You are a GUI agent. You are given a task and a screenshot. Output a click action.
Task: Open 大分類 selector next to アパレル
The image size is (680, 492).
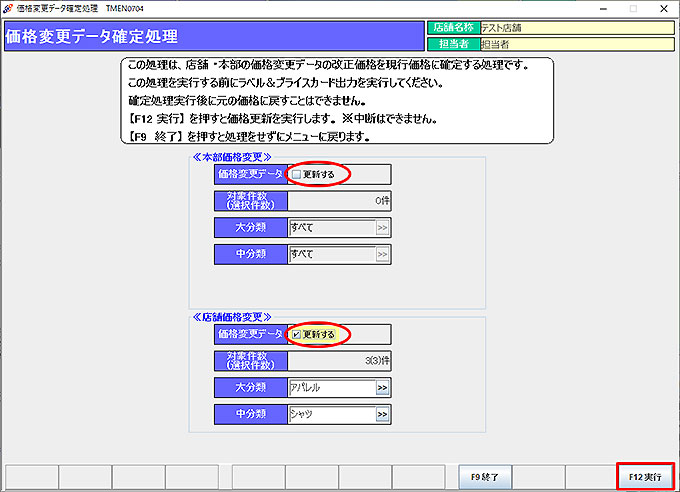[x=382, y=388]
